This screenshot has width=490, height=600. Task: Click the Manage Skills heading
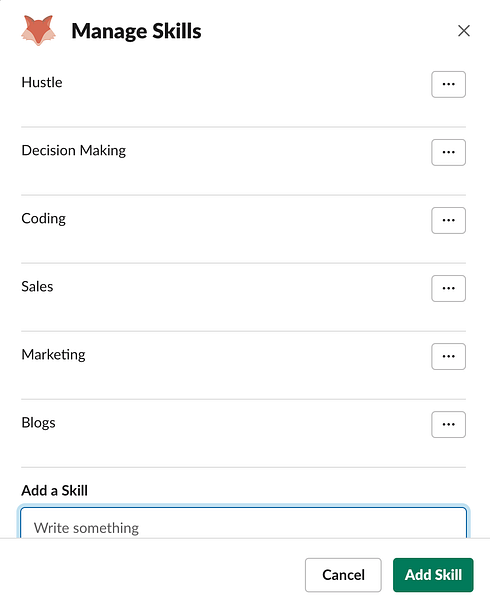pyautogui.click(x=136, y=31)
